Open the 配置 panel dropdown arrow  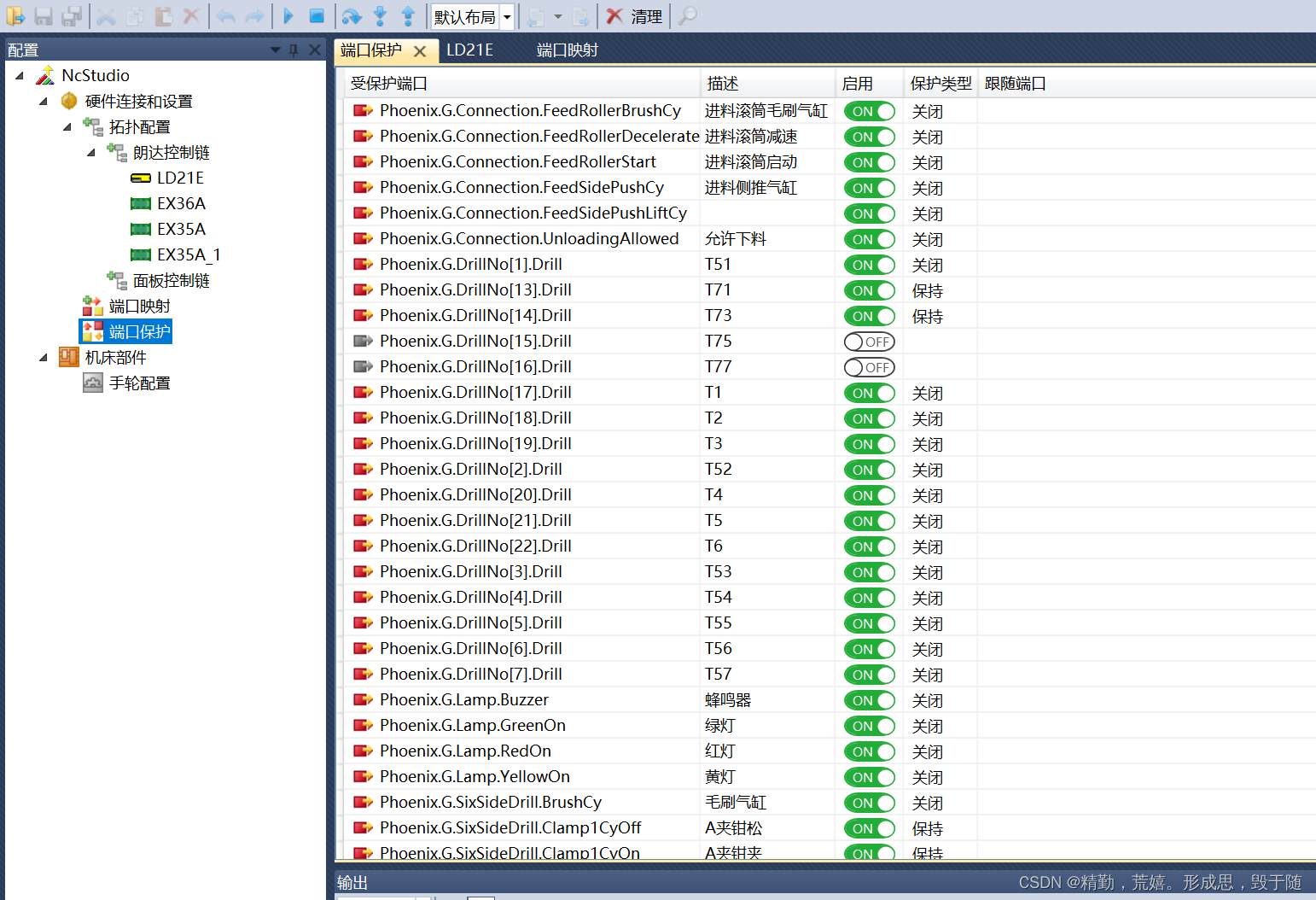[275, 50]
